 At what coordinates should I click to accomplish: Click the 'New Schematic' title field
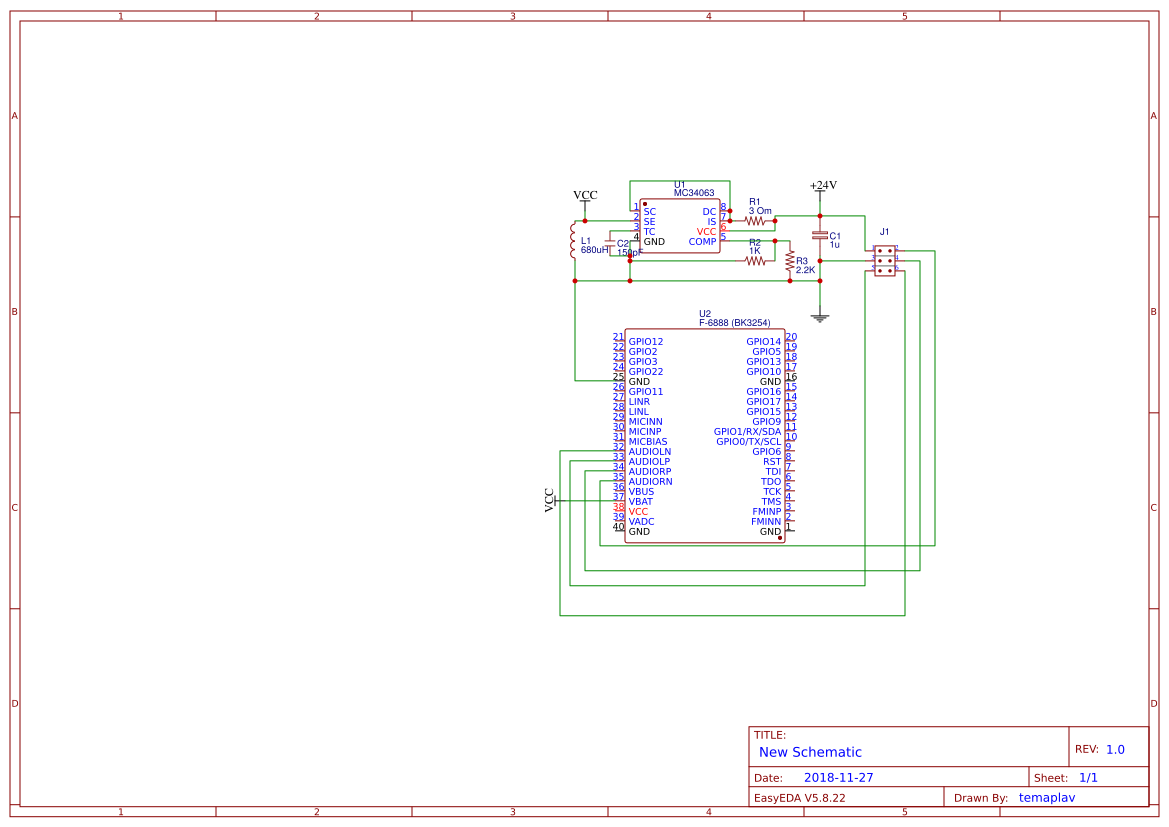tap(810, 752)
